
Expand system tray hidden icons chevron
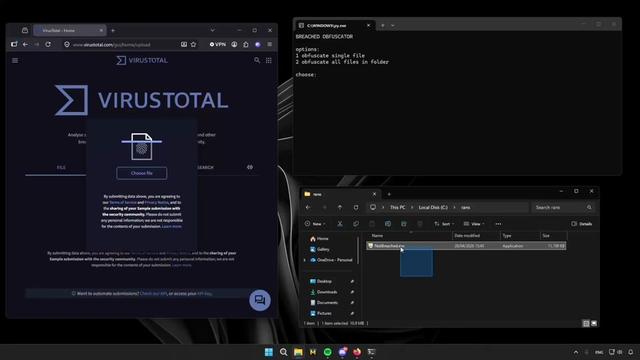576,352
